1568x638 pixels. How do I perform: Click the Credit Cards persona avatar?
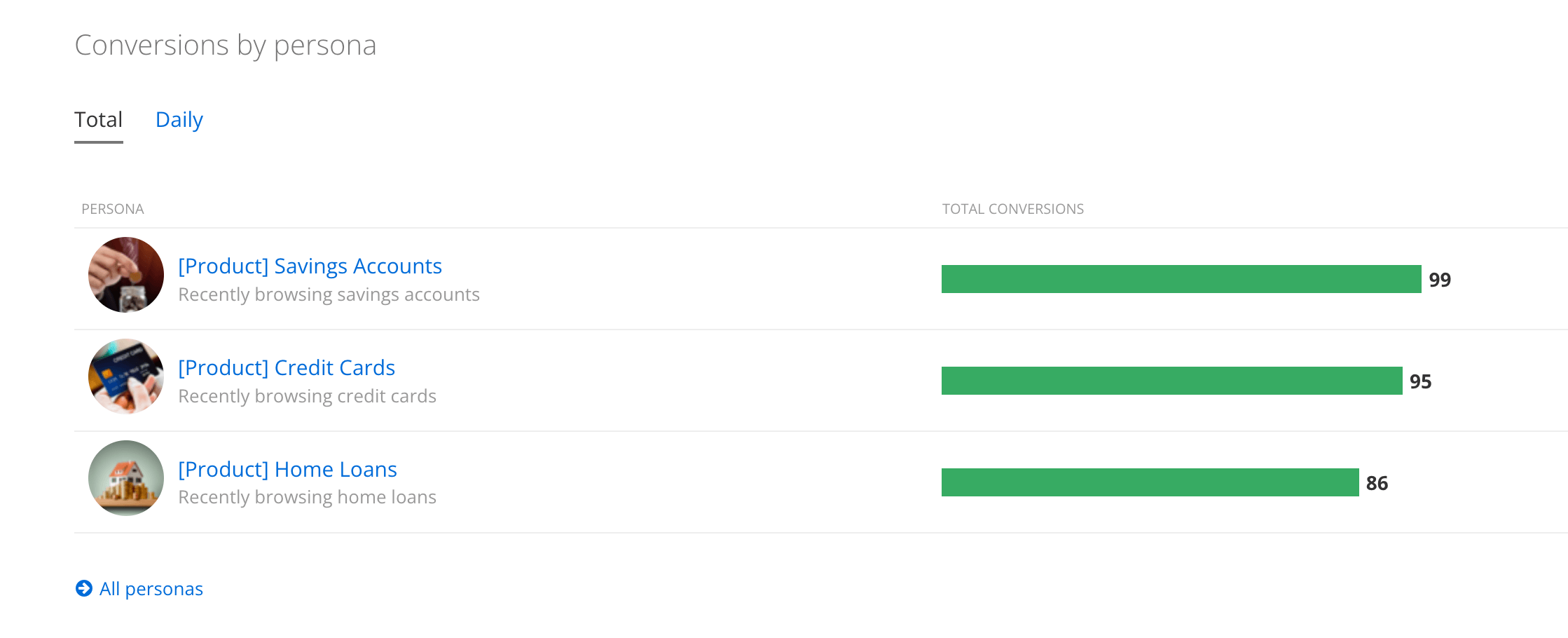coord(126,376)
